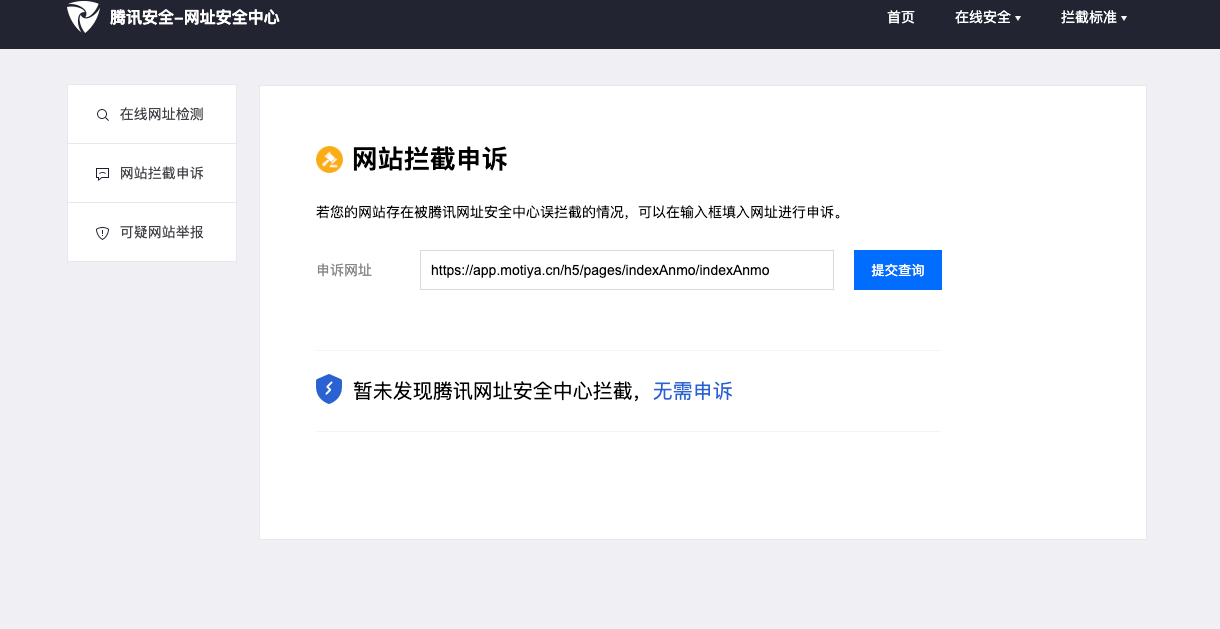Click the description text starting with 若您的网站存在

(580, 212)
